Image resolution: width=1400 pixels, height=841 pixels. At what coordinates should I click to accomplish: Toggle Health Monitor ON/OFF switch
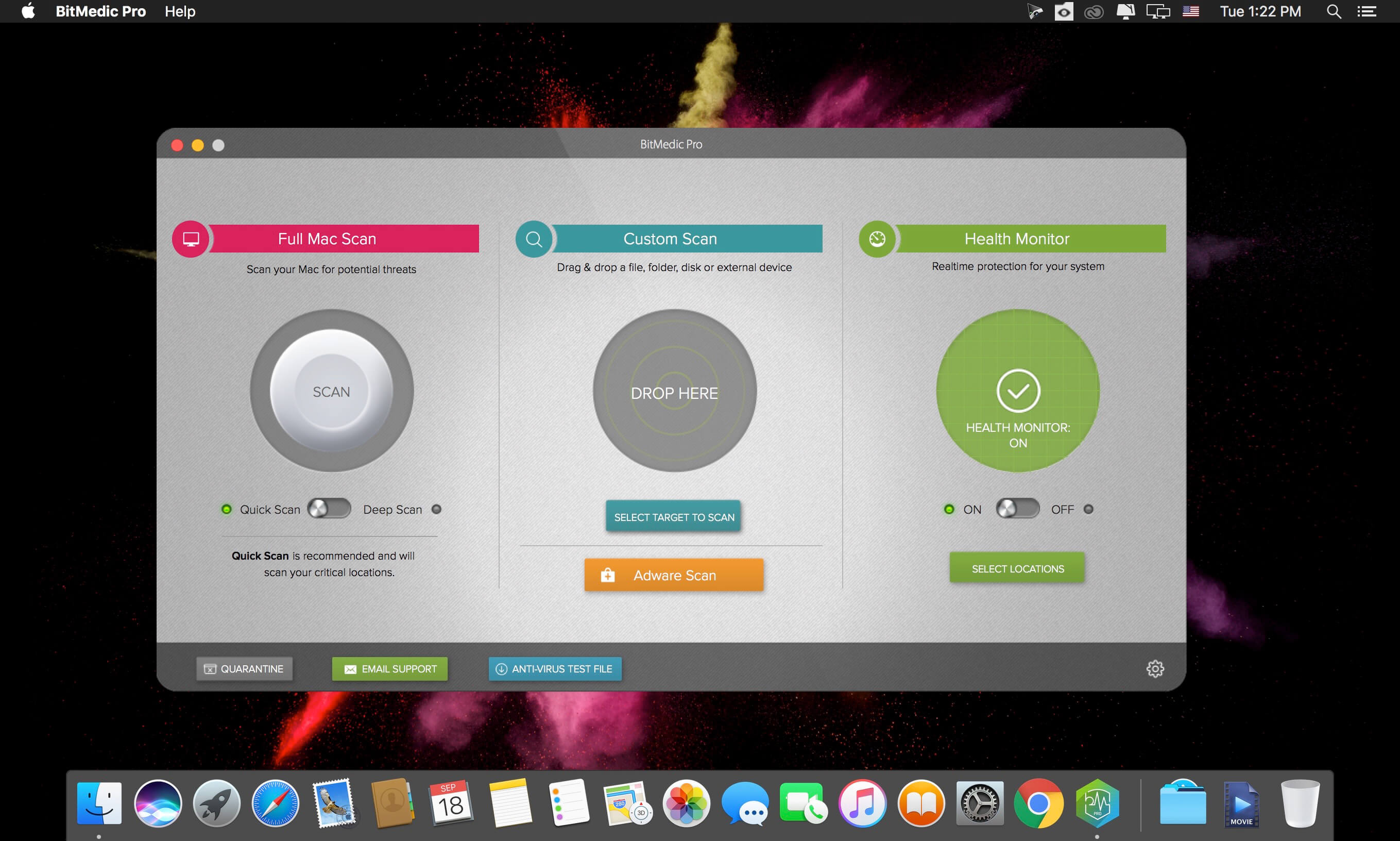(1017, 509)
